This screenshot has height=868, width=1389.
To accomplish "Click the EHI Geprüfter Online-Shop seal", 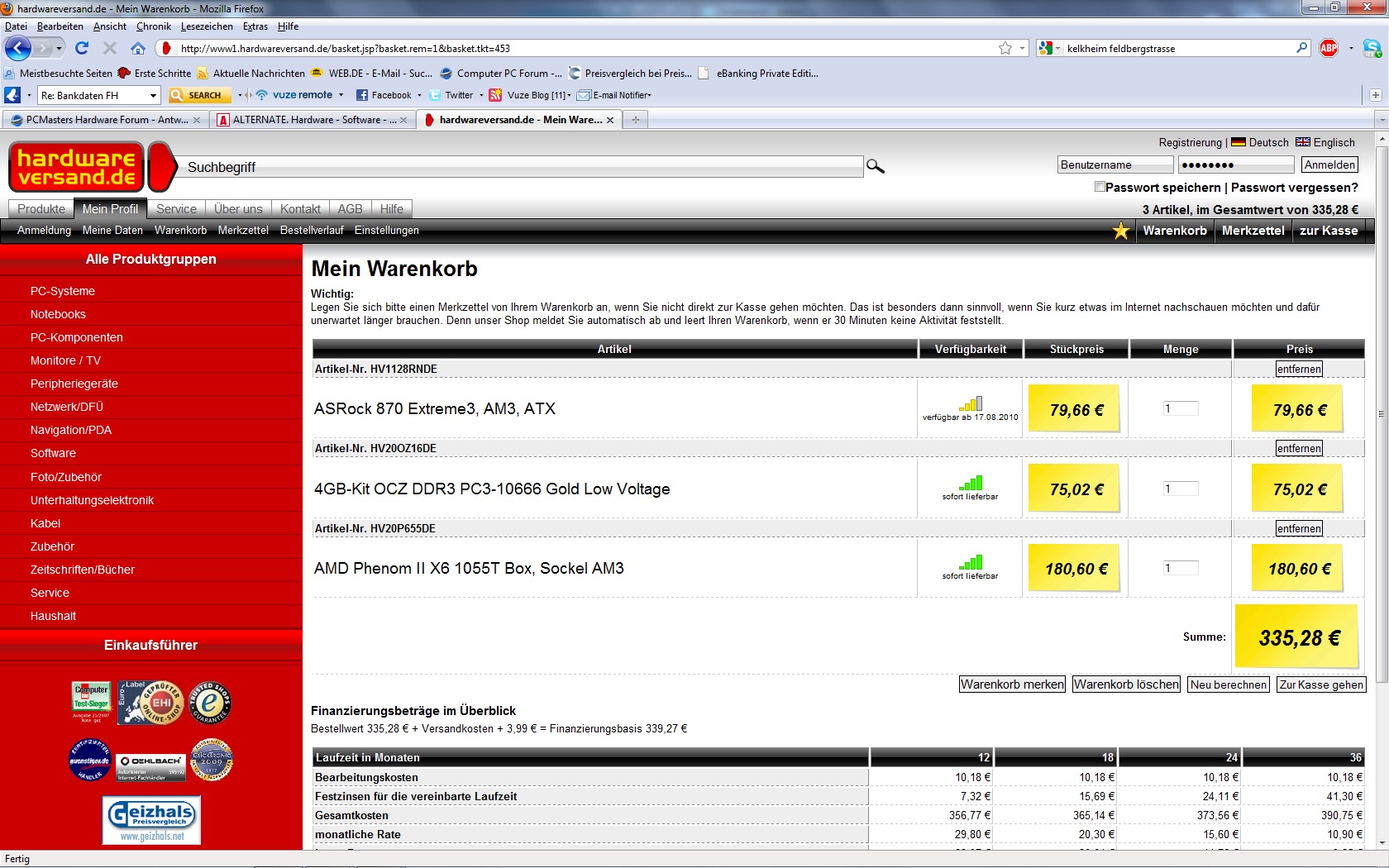I will click(x=151, y=703).
